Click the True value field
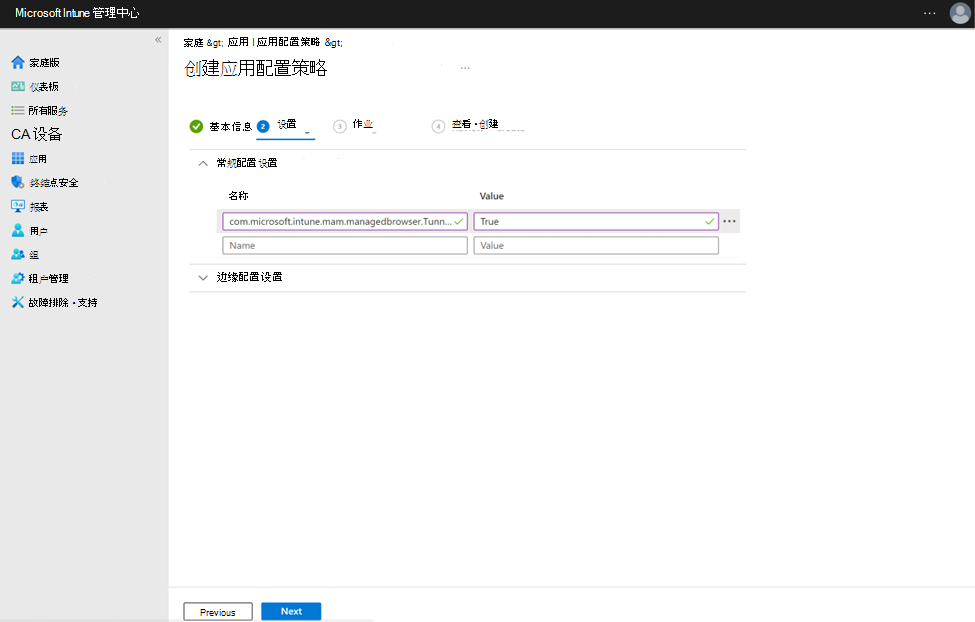 click(x=596, y=221)
